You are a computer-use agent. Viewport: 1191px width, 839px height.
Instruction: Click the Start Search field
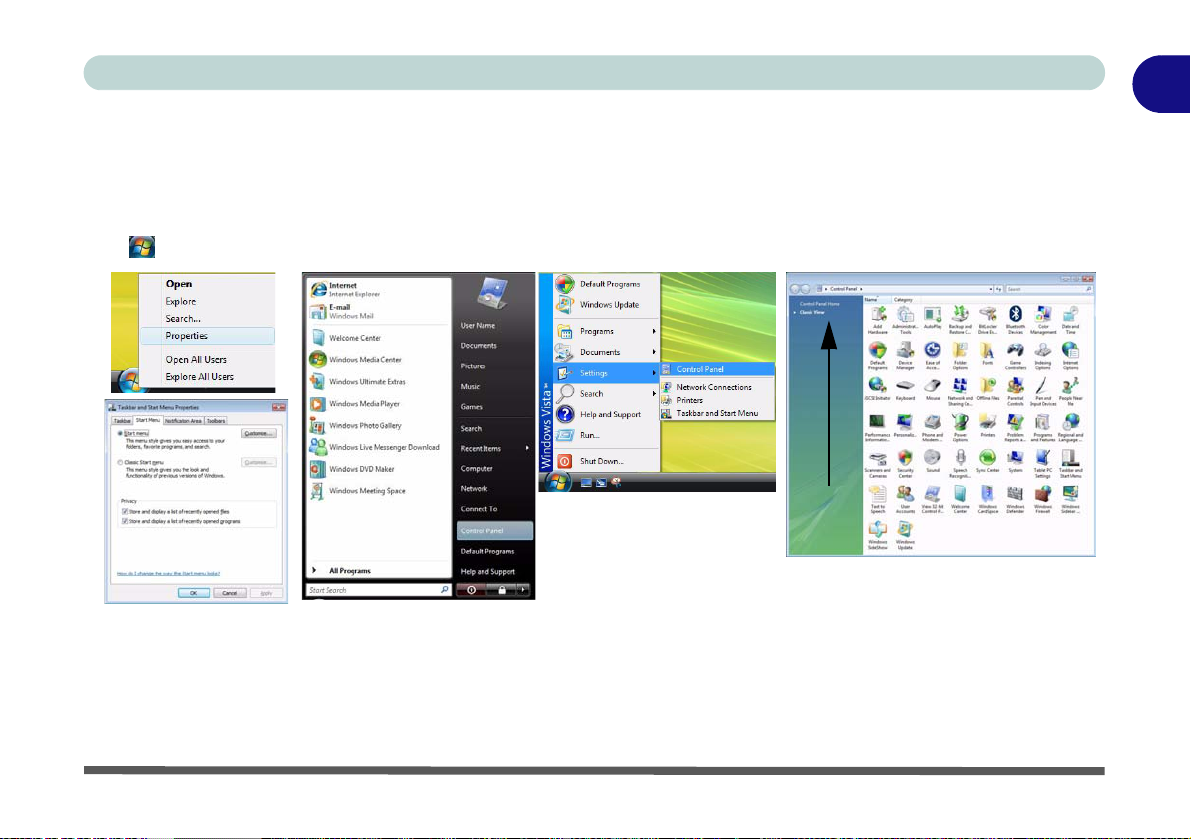(x=378, y=590)
